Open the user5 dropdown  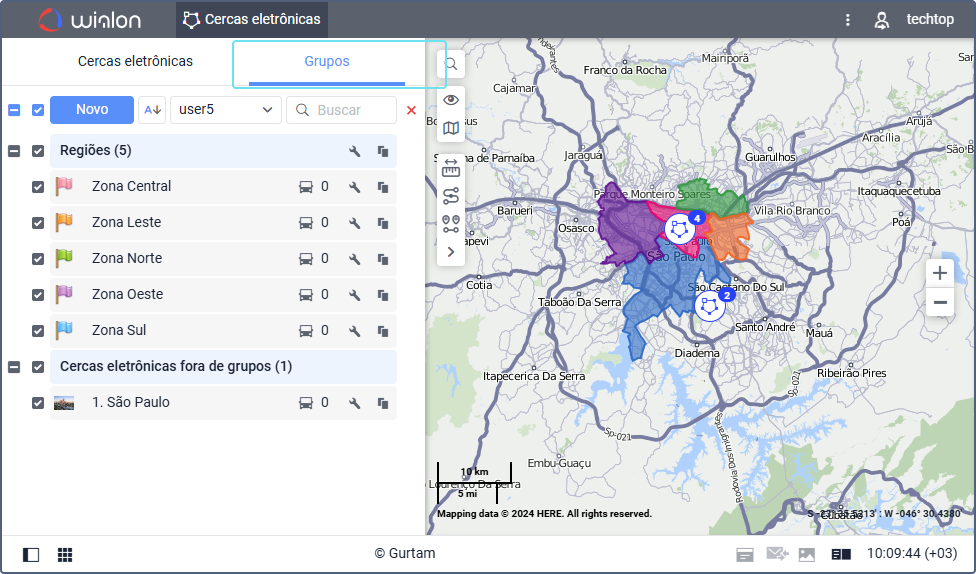click(x=225, y=110)
